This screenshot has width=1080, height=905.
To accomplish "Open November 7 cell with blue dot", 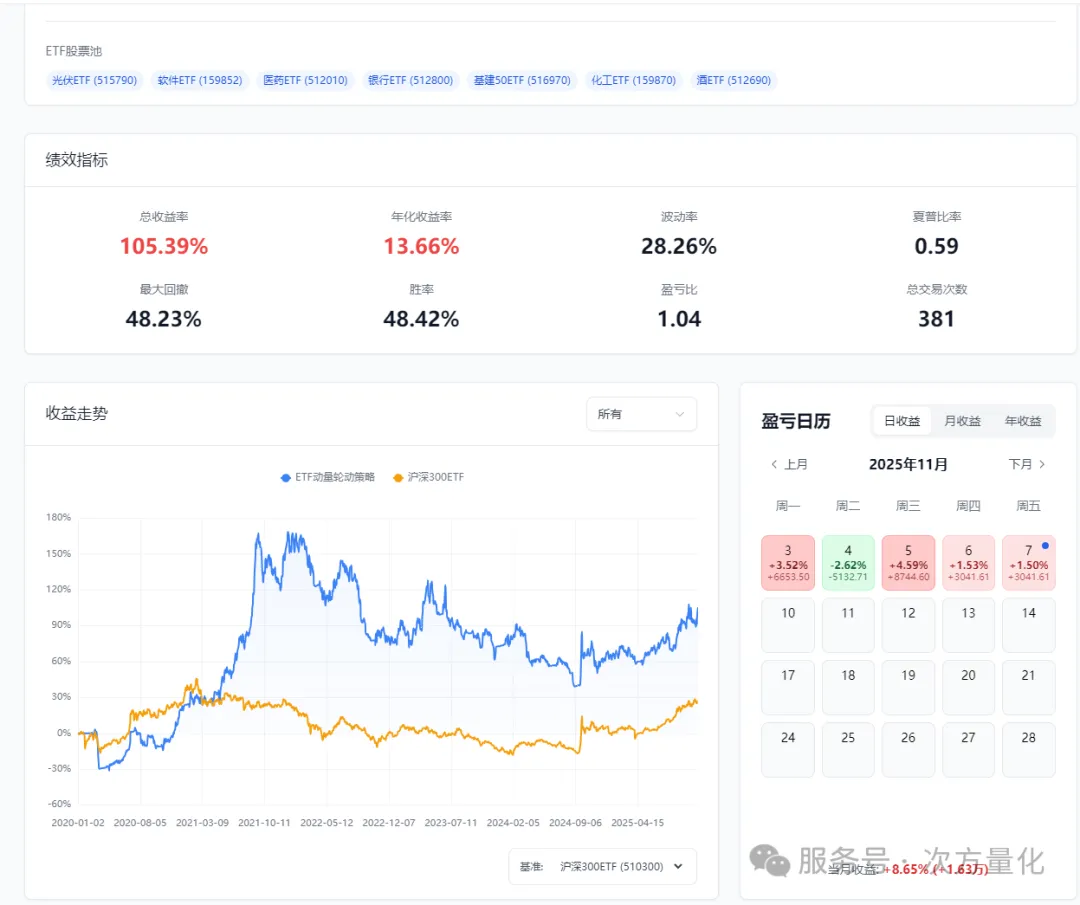I will click(1028, 563).
